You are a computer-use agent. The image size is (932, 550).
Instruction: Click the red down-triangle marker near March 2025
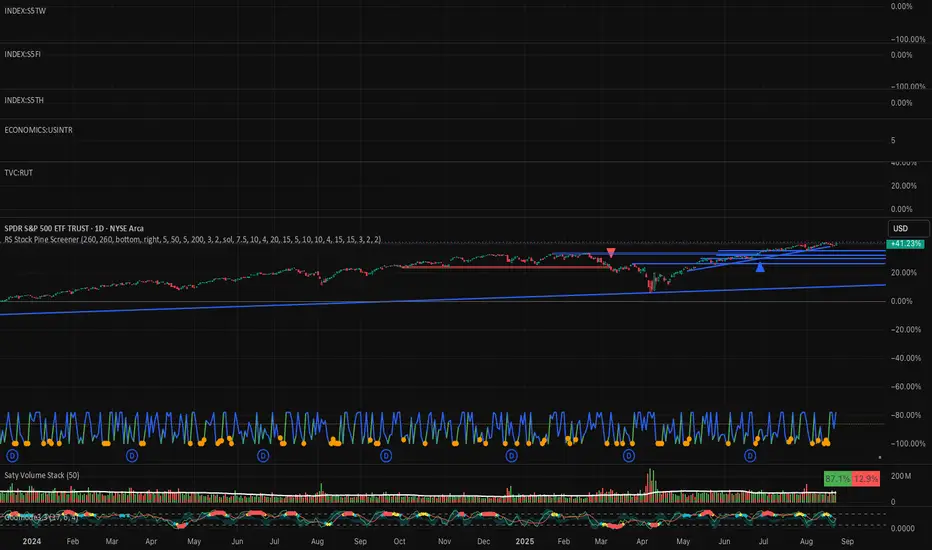(x=610, y=253)
